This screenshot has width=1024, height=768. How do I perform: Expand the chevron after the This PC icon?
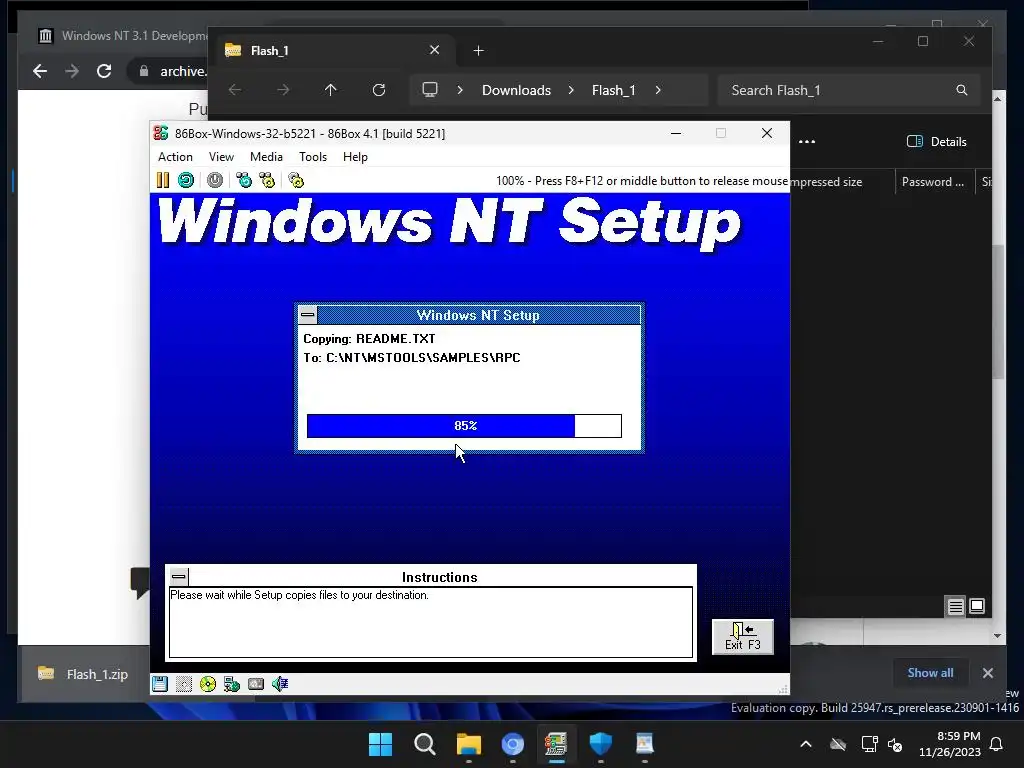coord(460,90)
